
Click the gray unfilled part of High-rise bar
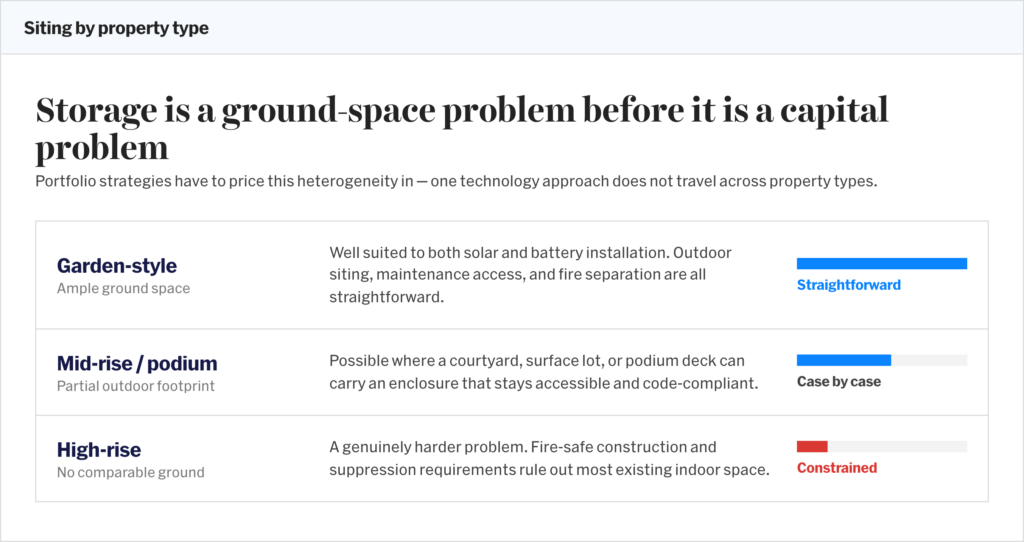(897, 447)
